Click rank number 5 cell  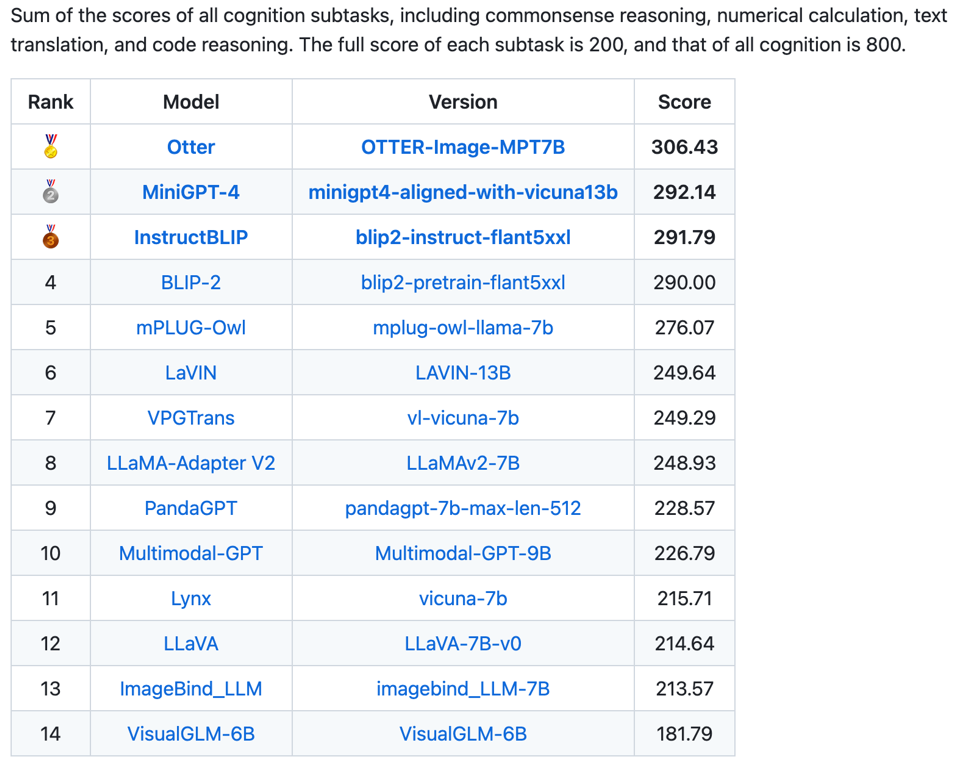click(50, 327)
